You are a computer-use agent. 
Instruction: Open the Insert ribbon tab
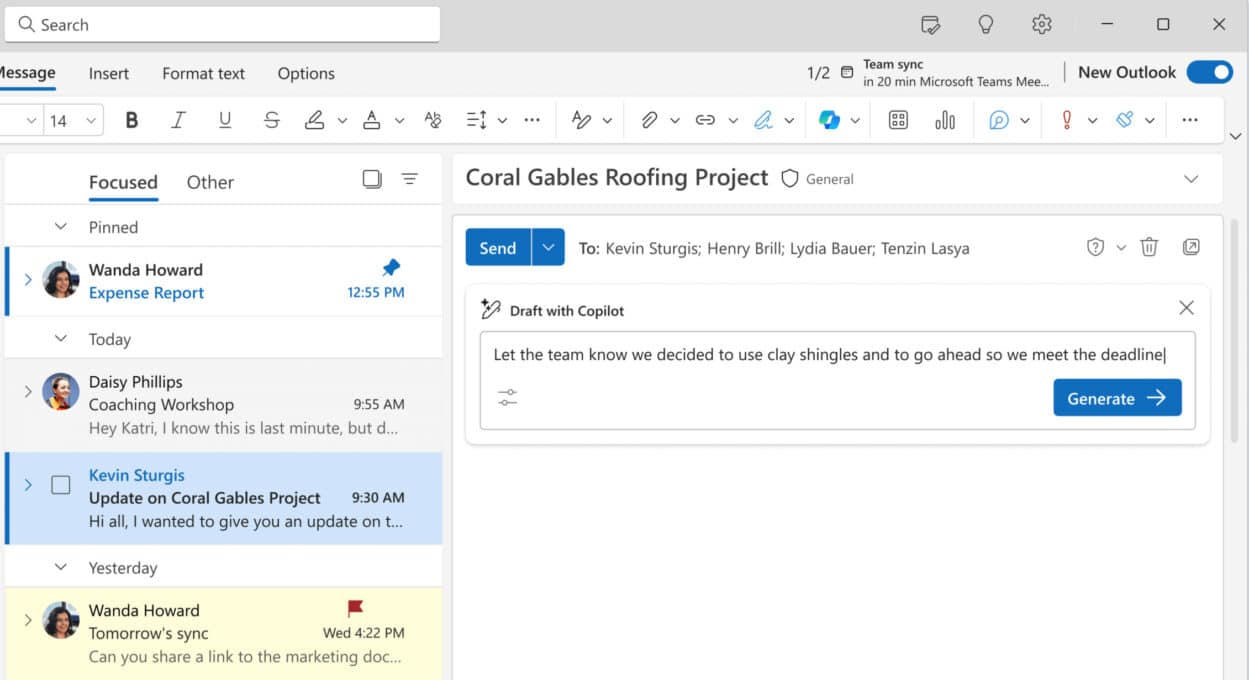(108, 73)
